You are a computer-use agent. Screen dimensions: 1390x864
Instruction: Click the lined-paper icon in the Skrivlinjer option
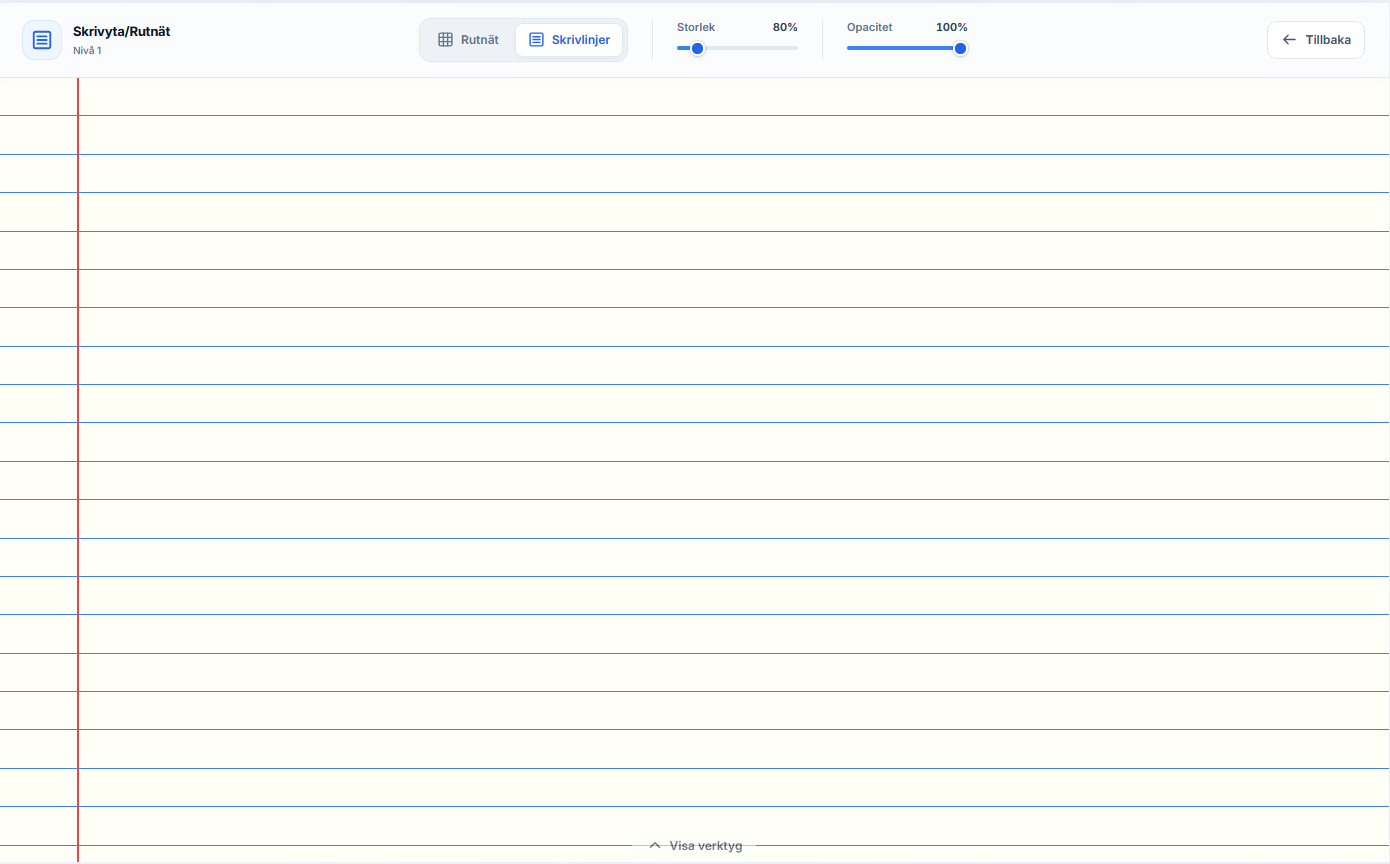[536, 40]
